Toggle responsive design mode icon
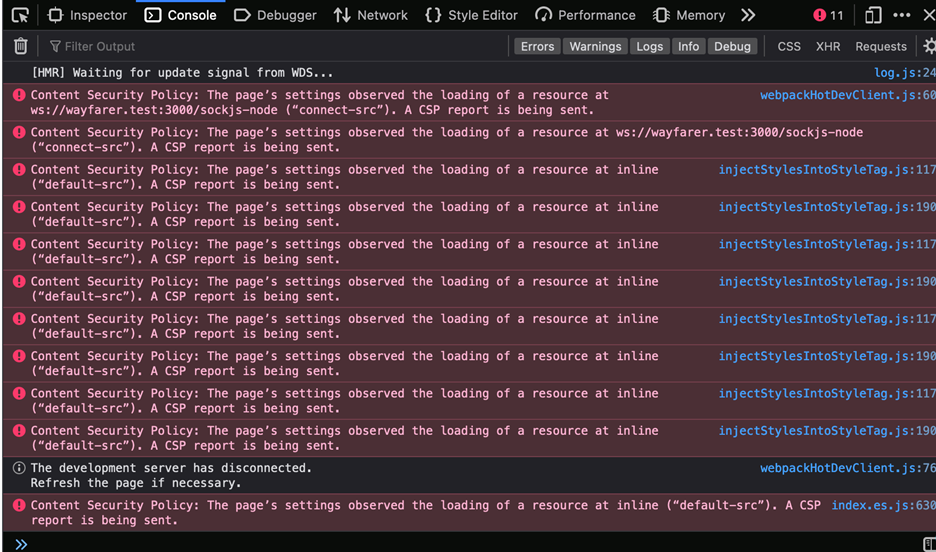 873,15
